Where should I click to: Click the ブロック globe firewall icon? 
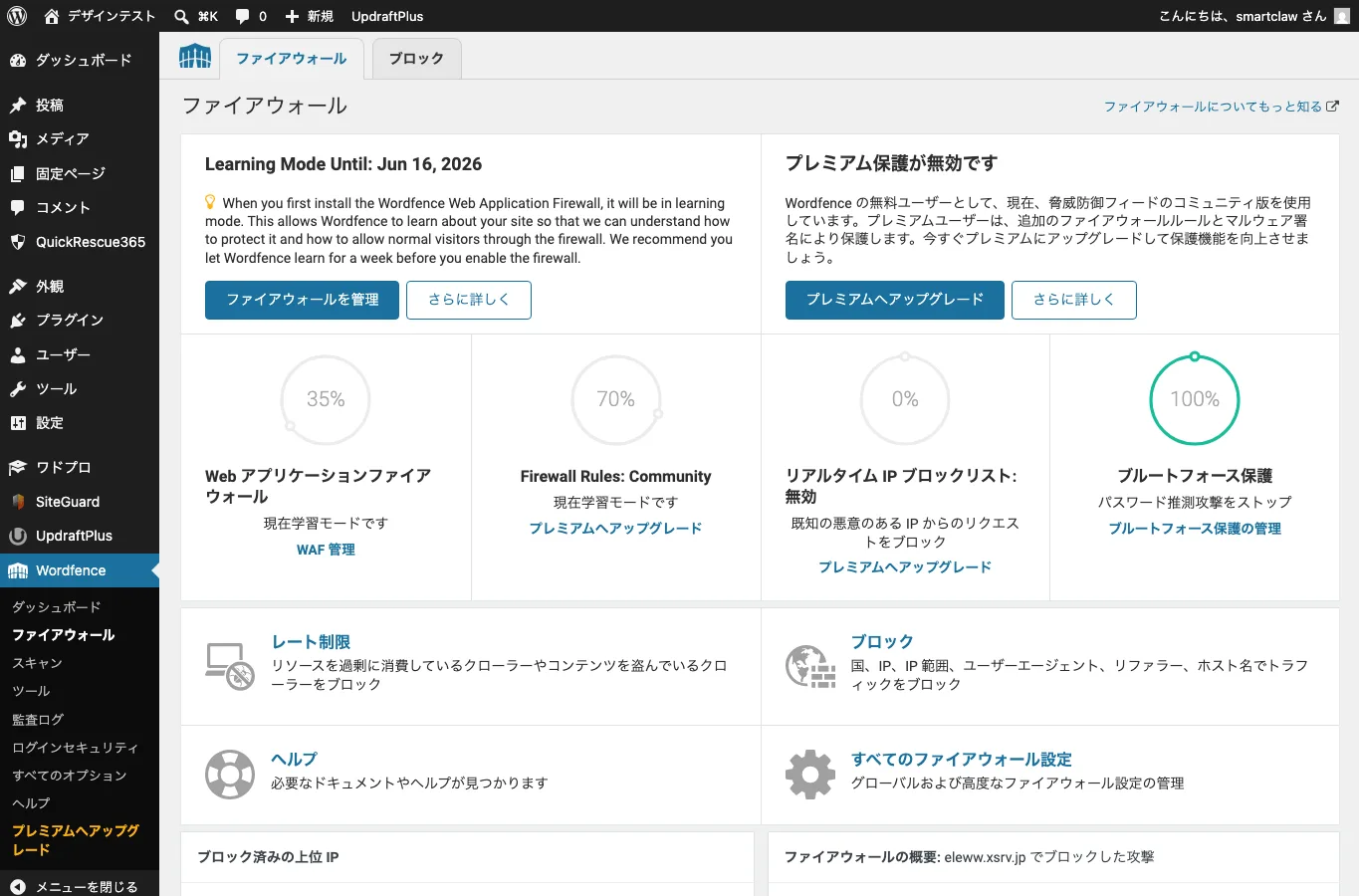(810, 666)
